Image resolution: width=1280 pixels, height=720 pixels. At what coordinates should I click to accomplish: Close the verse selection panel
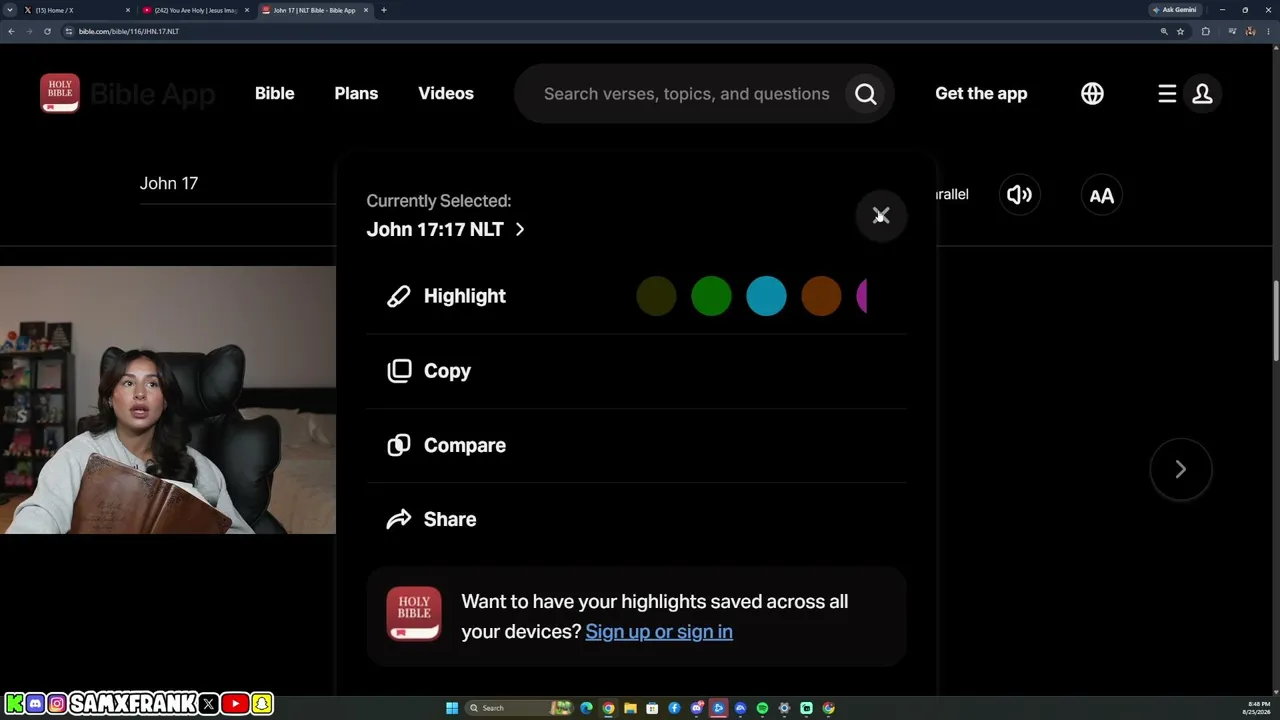pyautogui.click(x=881, y=216)
